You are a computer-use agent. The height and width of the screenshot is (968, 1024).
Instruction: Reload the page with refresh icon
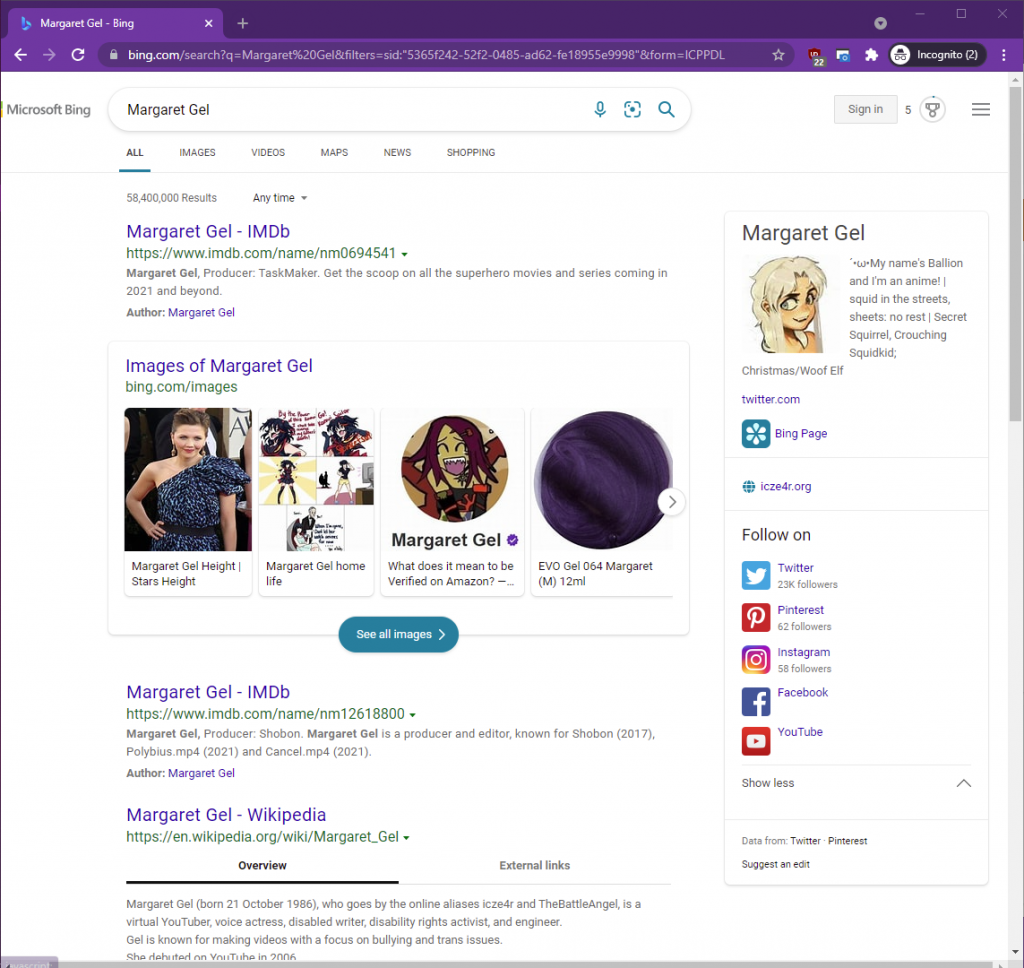[x=78, y=55]
